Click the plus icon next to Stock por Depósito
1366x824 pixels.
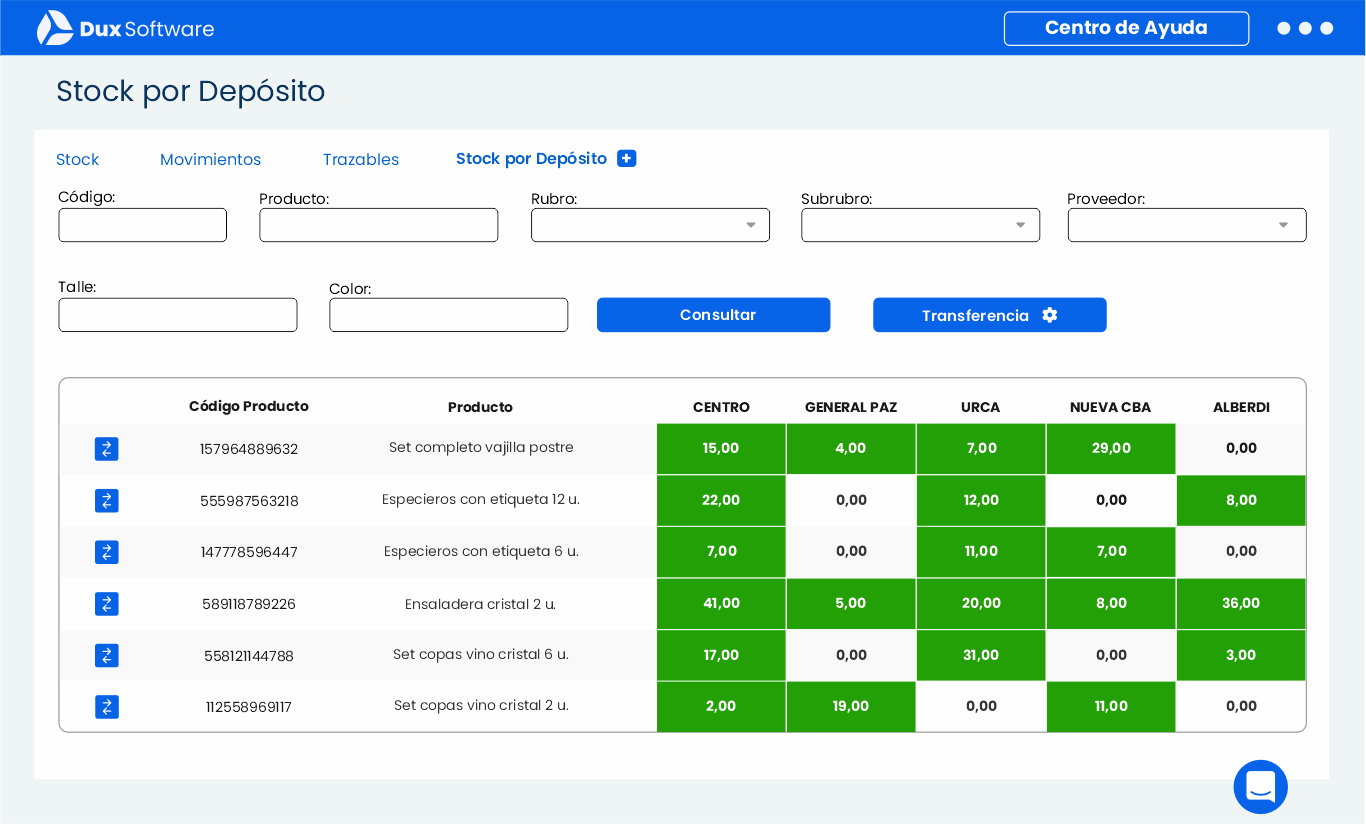627,158
